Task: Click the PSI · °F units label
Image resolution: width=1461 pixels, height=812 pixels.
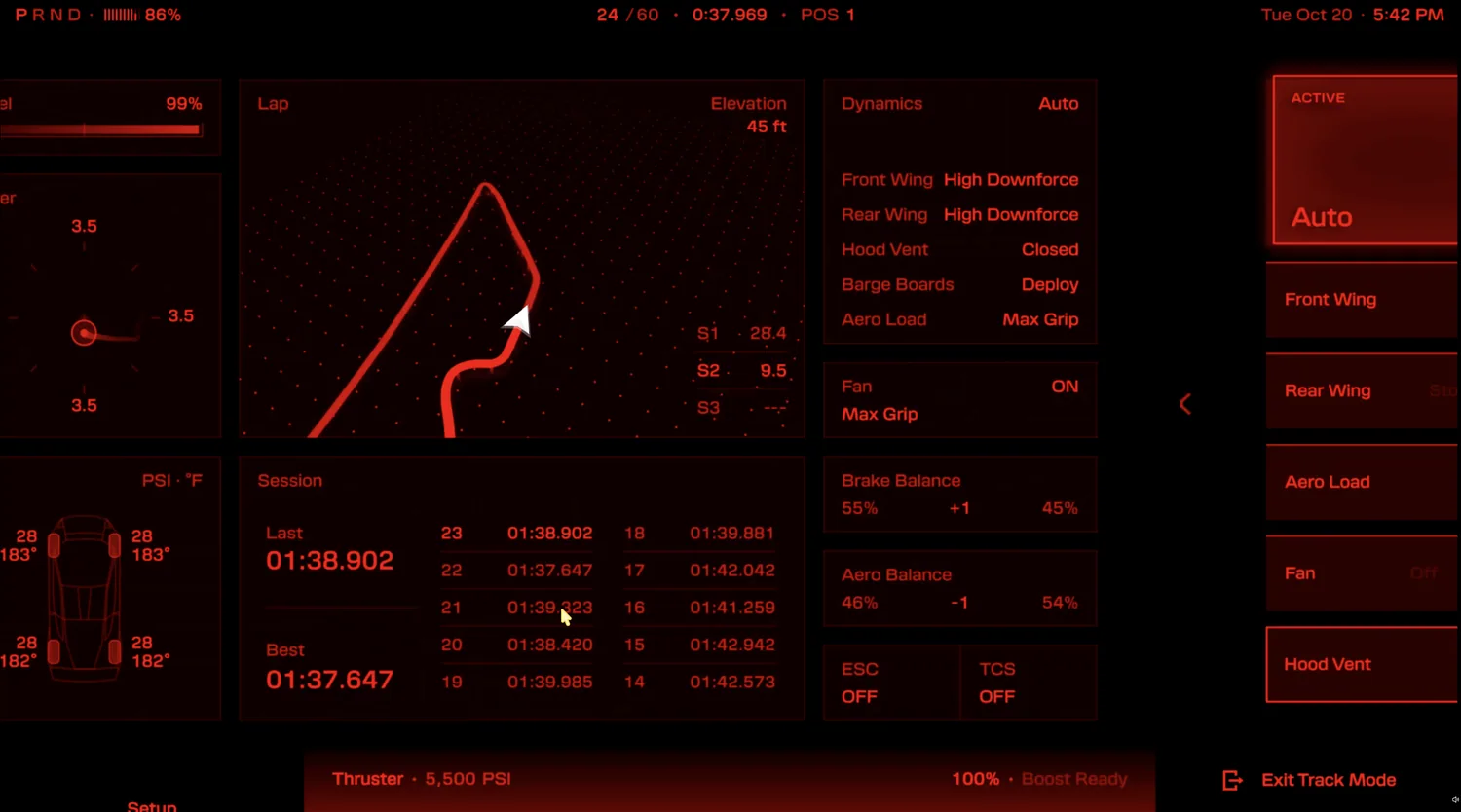Action: (x=172, y=480)
